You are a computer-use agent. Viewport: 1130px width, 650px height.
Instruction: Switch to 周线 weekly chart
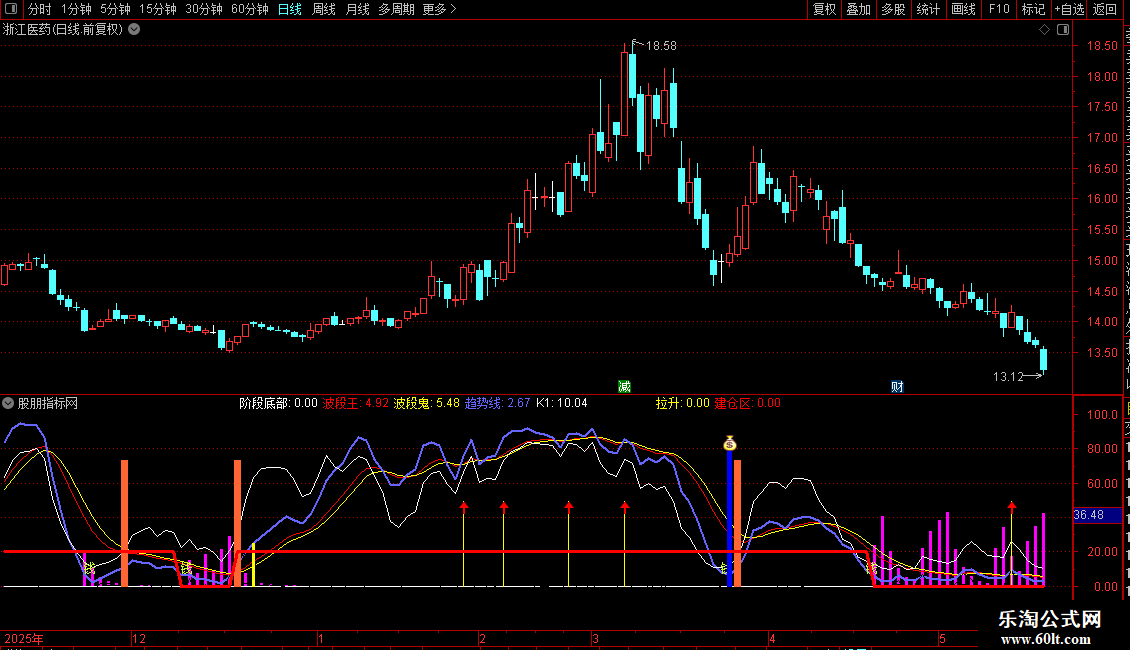324,9
